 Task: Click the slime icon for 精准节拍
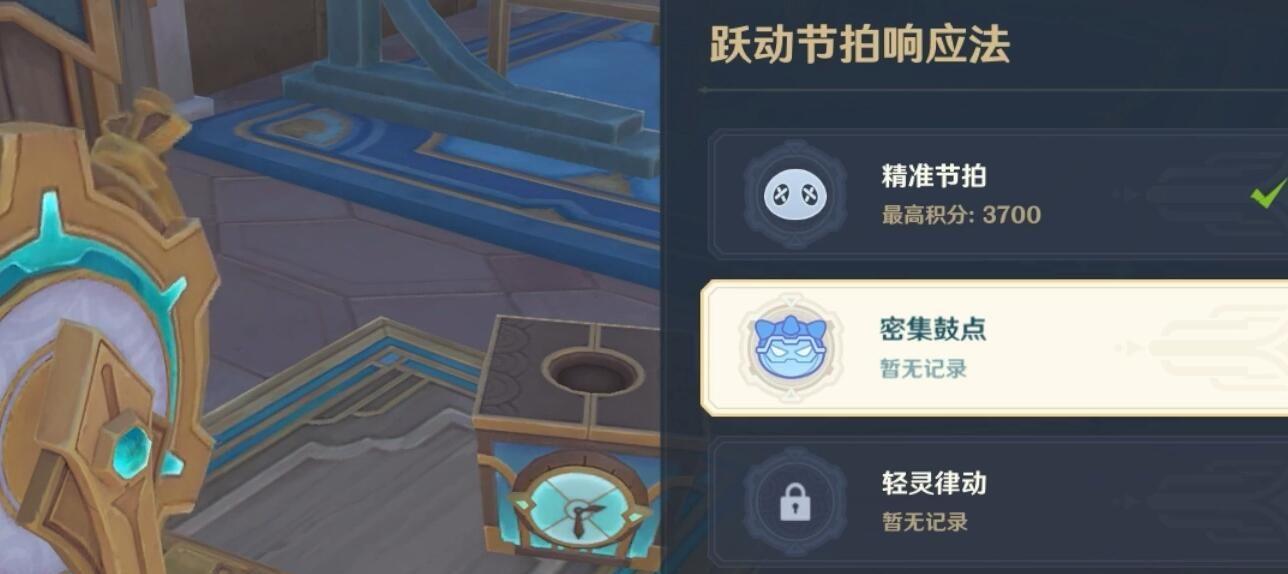coord(795,194)
